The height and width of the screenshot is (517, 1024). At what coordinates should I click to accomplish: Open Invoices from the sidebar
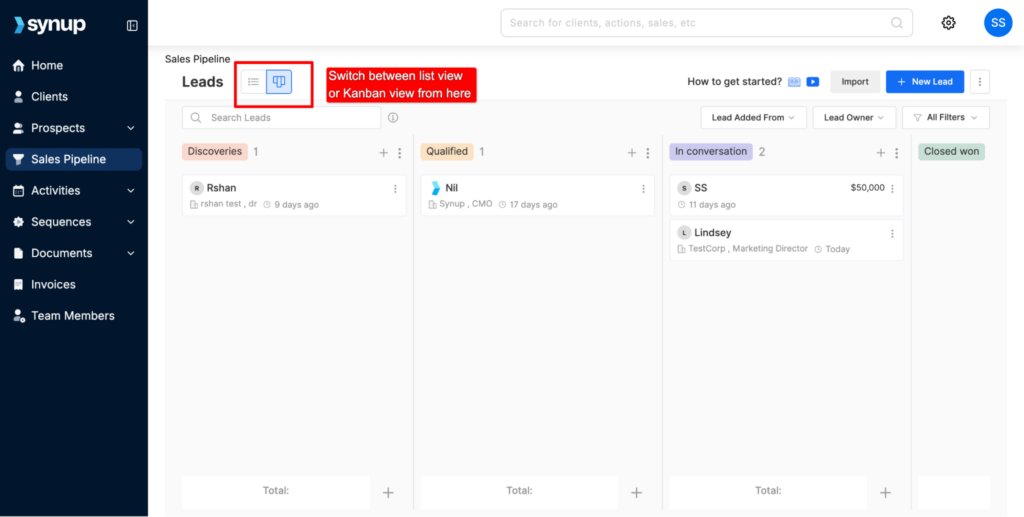[x=53, y=285]
